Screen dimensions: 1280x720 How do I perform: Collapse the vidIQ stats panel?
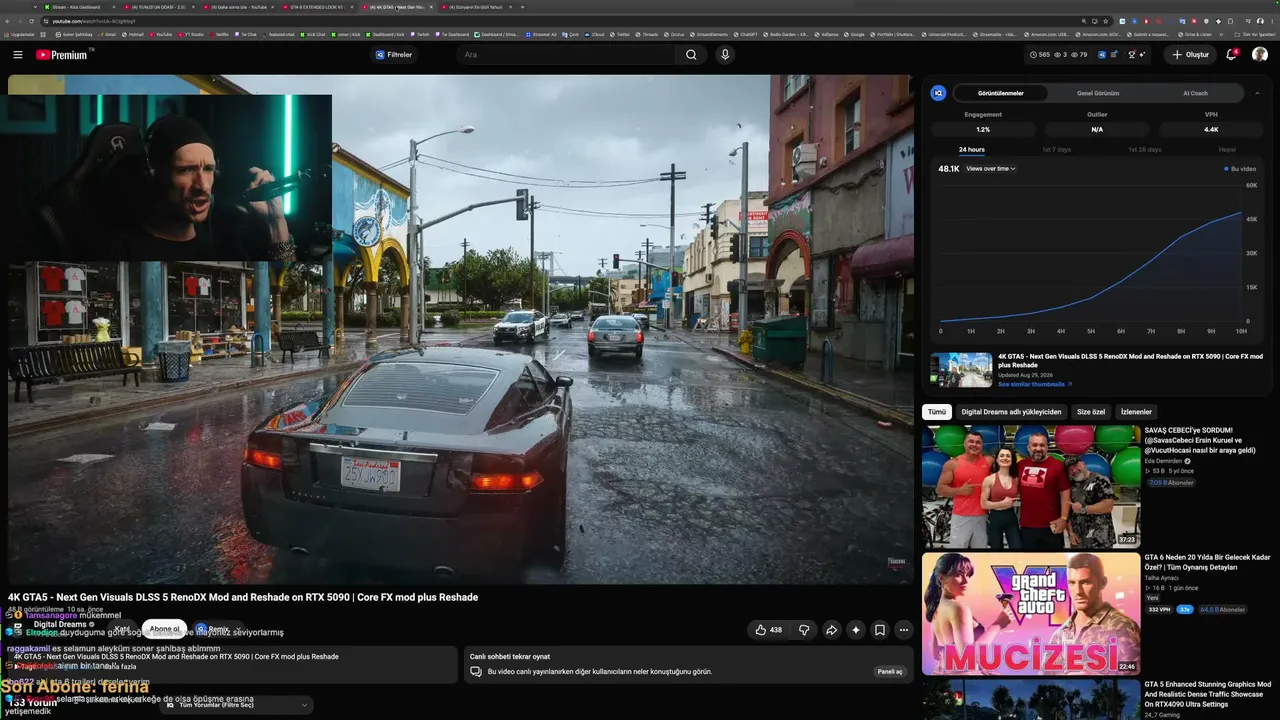click(1257, 93)
